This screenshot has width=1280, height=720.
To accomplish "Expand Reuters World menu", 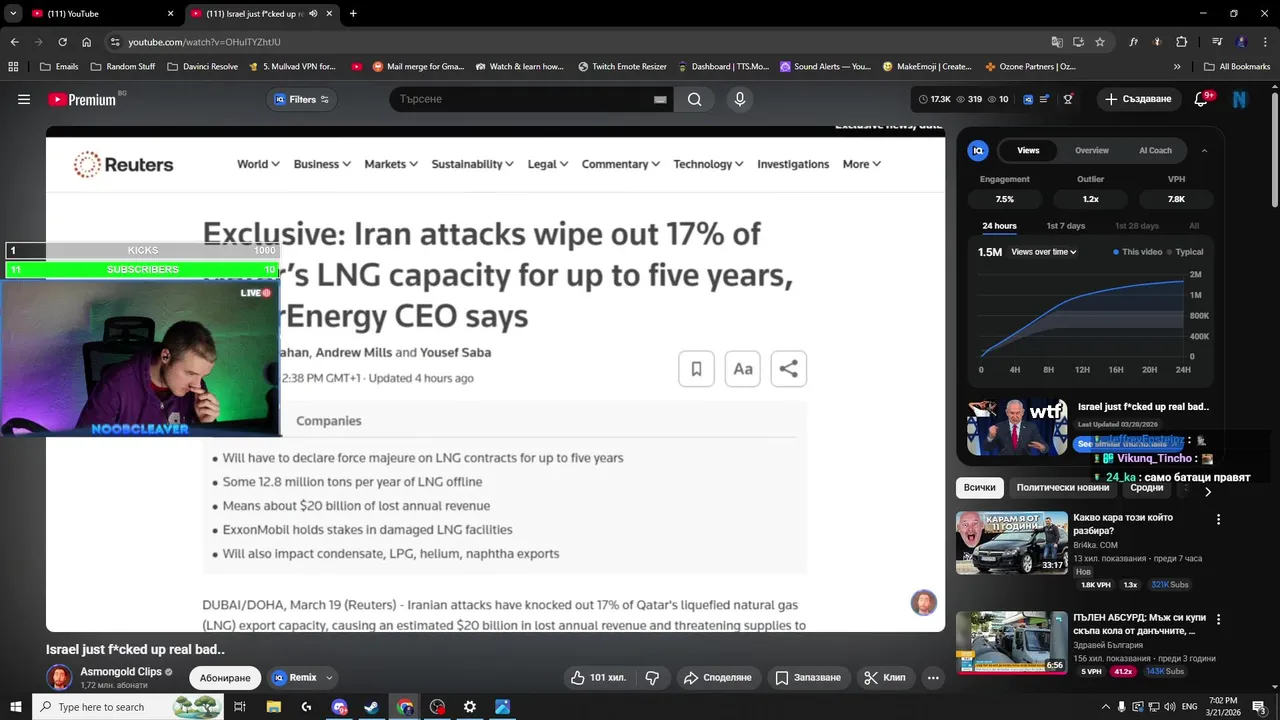I will tap(258, 164).
